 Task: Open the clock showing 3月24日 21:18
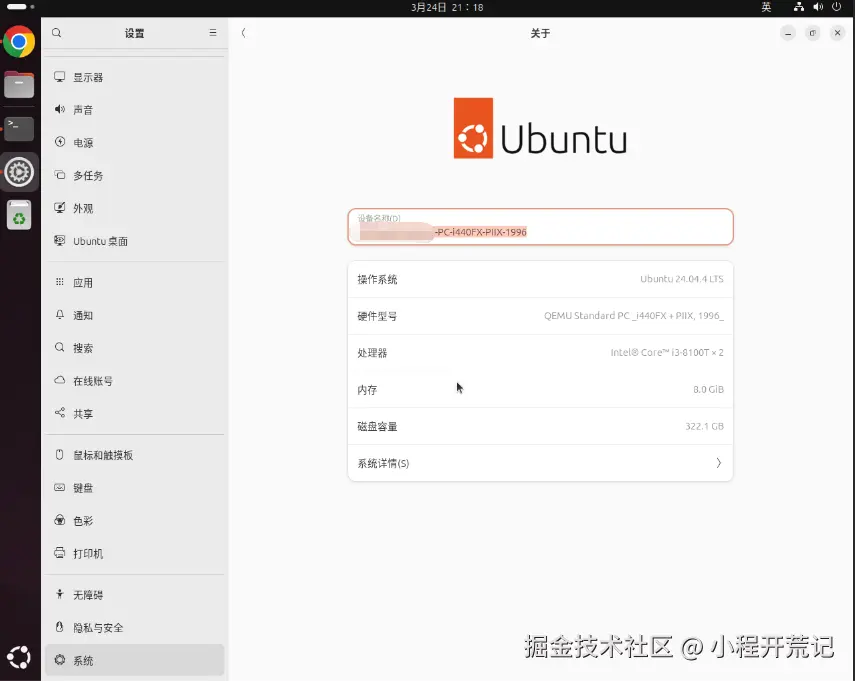pos(447,7)
